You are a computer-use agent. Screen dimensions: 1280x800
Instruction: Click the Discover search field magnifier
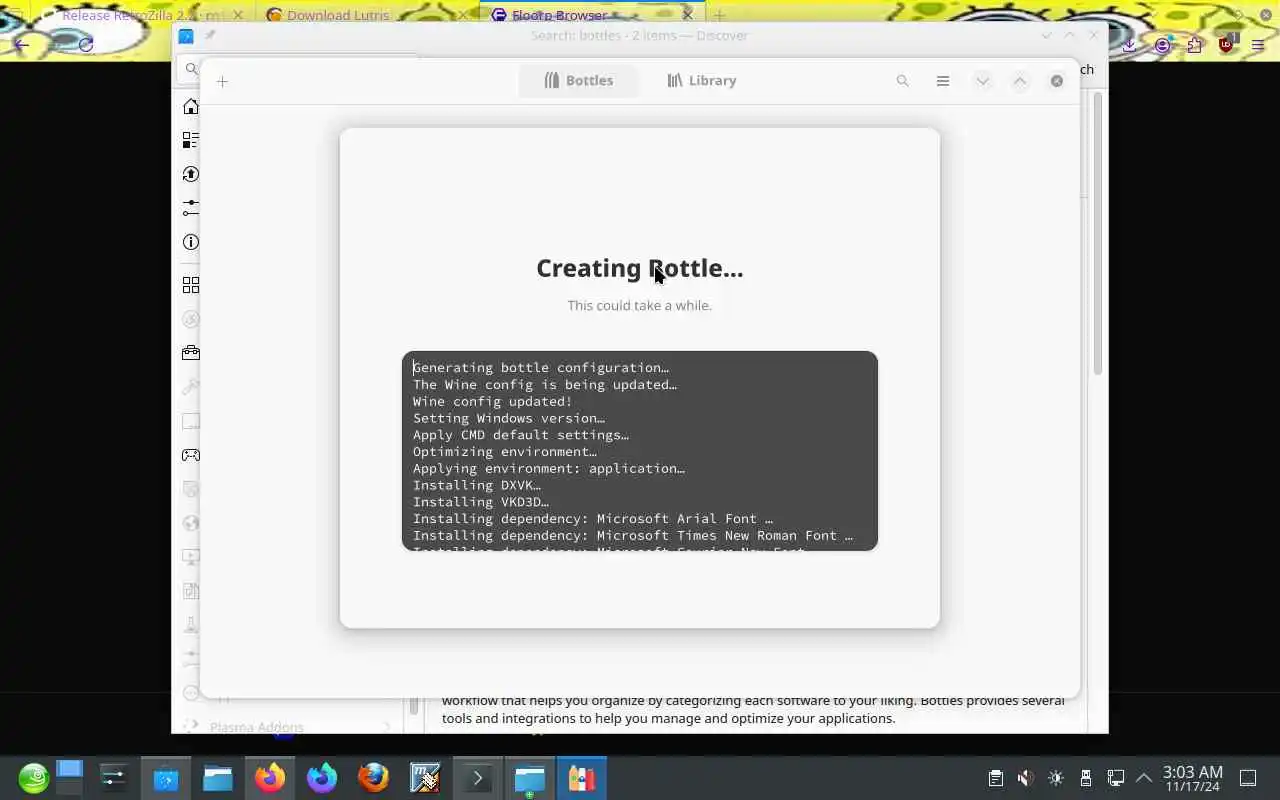click(190, 69)
